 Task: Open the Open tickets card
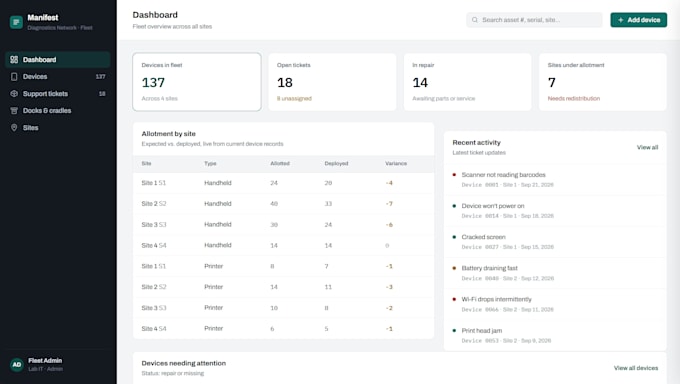pyautogui.click(x=332, y=82)
